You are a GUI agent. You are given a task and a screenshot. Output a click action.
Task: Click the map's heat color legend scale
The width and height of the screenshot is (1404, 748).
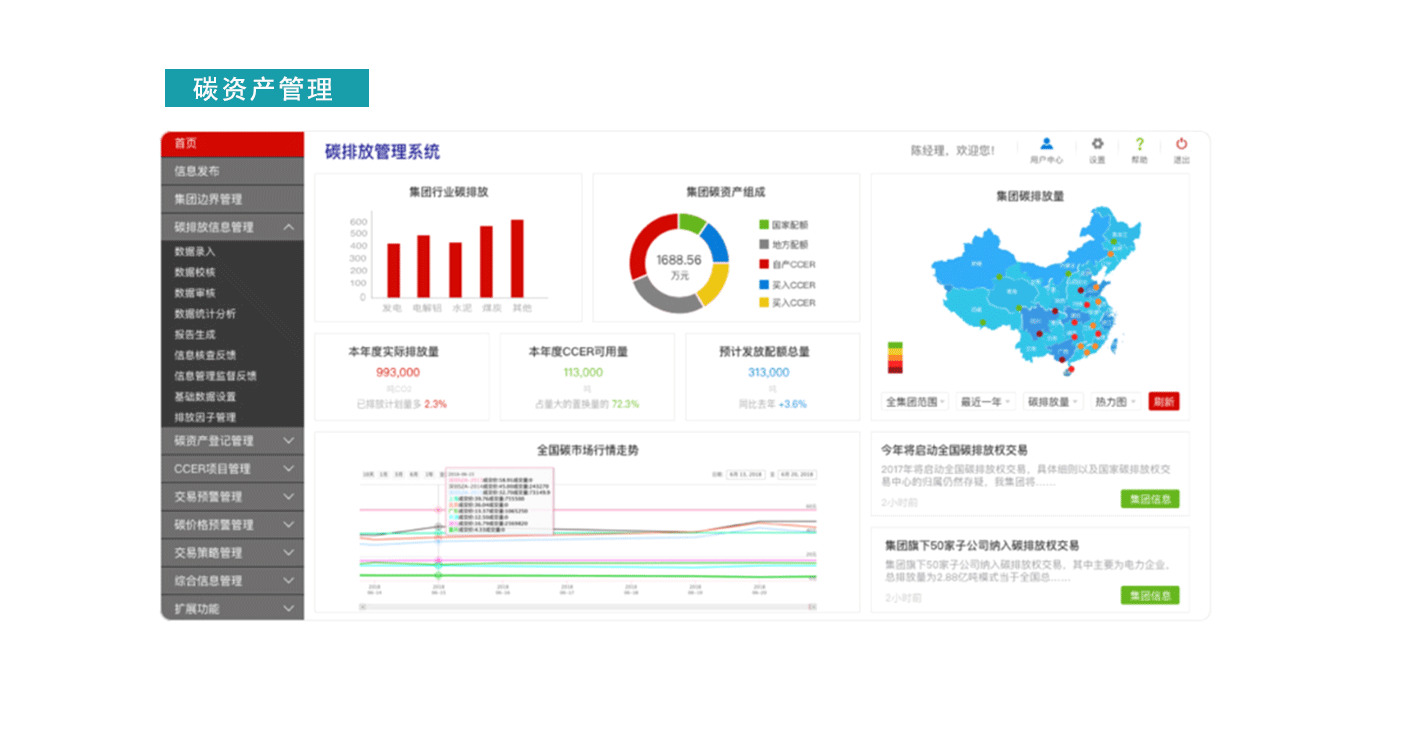895,358
